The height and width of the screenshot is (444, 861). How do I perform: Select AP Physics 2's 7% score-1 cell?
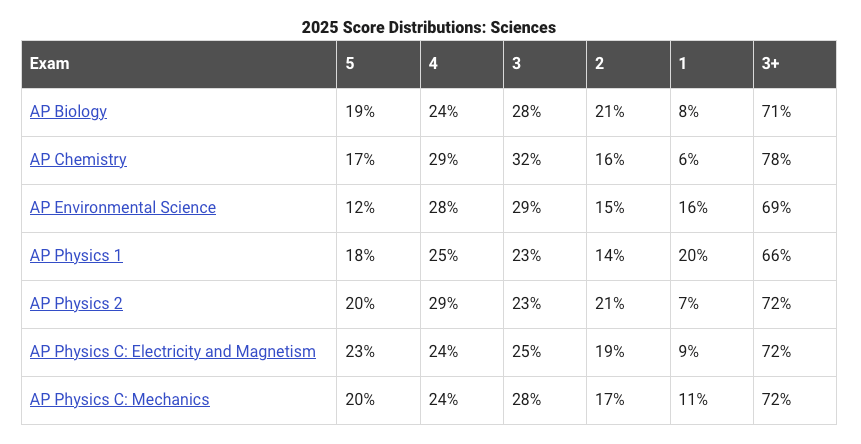[x=689, y=304]
